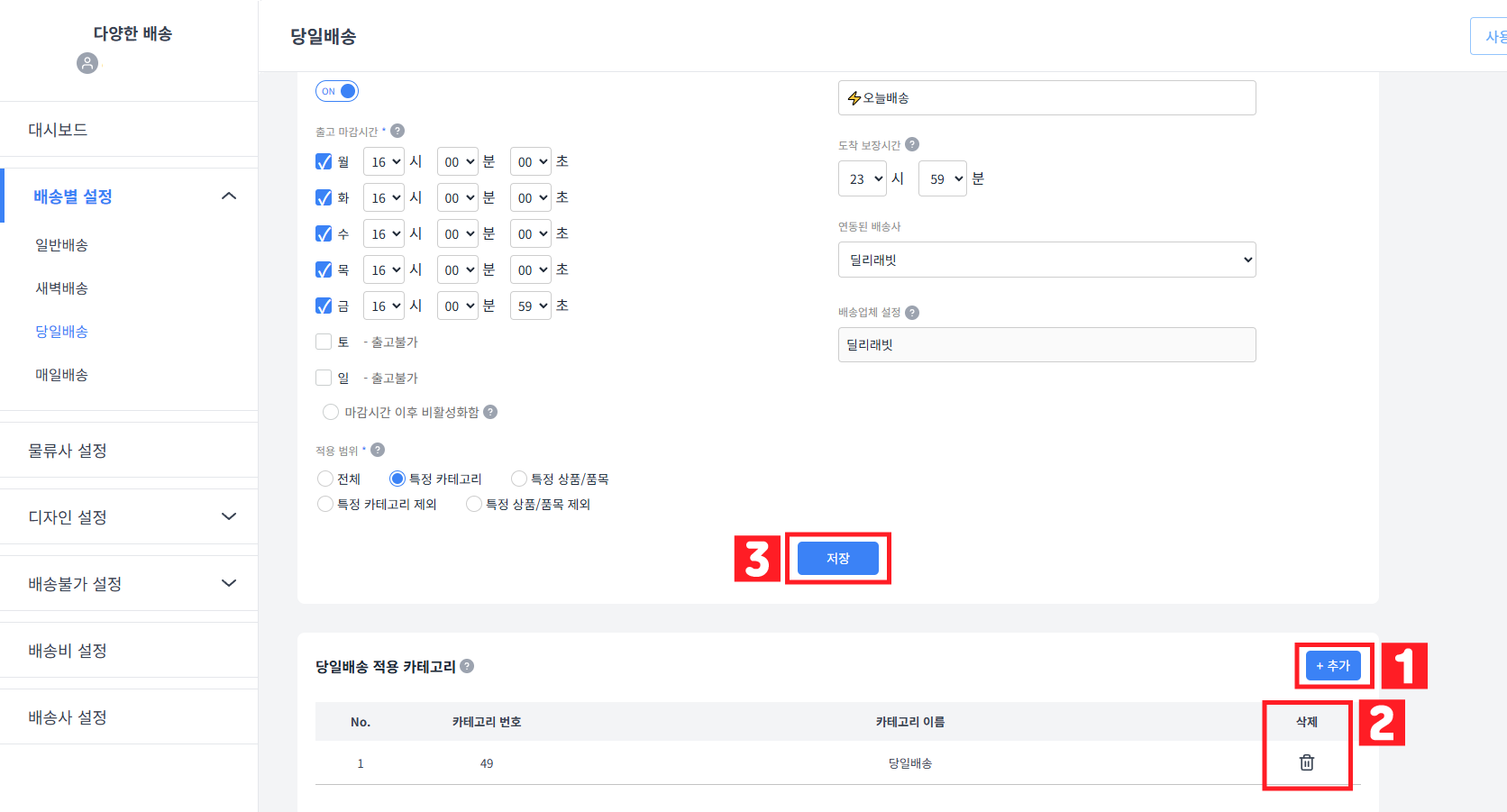The height and width of the screenshot is (812, 1507).
Task: Show help for 당일배송 적용 카테고리
Action: 467,667
